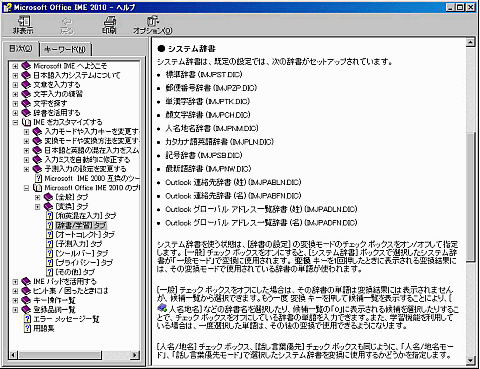Click book icon for 日本語入力システムについて
This screenshot has height=369, width=480.
(26, 75)
